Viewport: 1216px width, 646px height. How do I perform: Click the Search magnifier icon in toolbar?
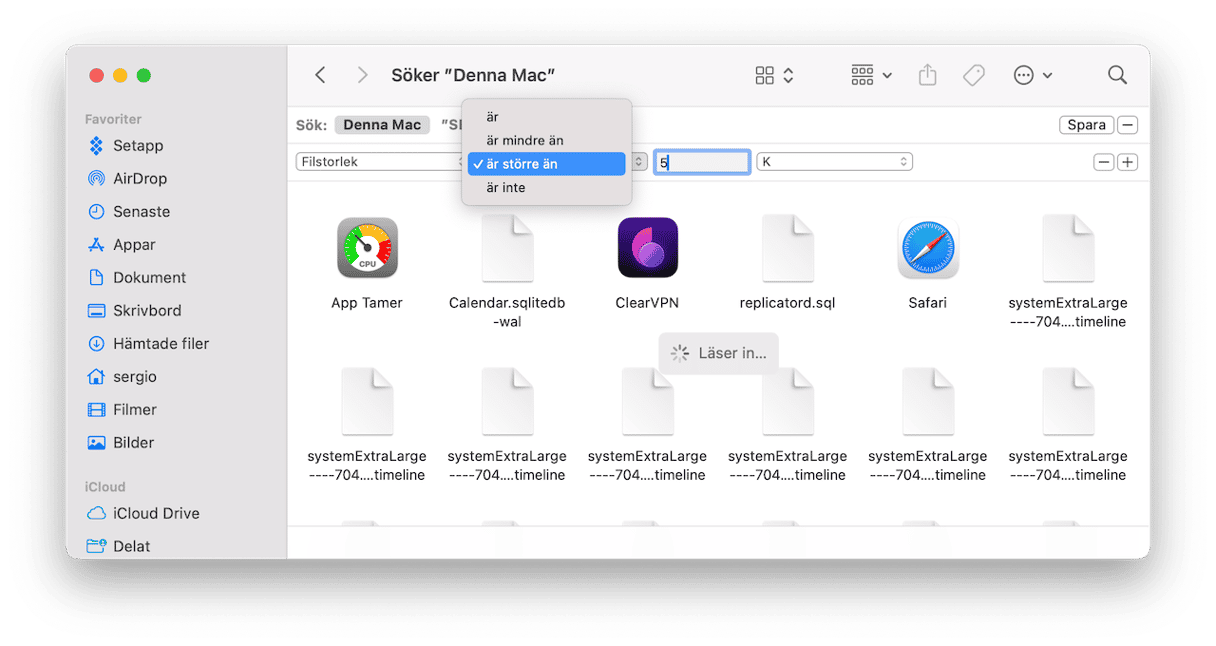pos(1117,75)
